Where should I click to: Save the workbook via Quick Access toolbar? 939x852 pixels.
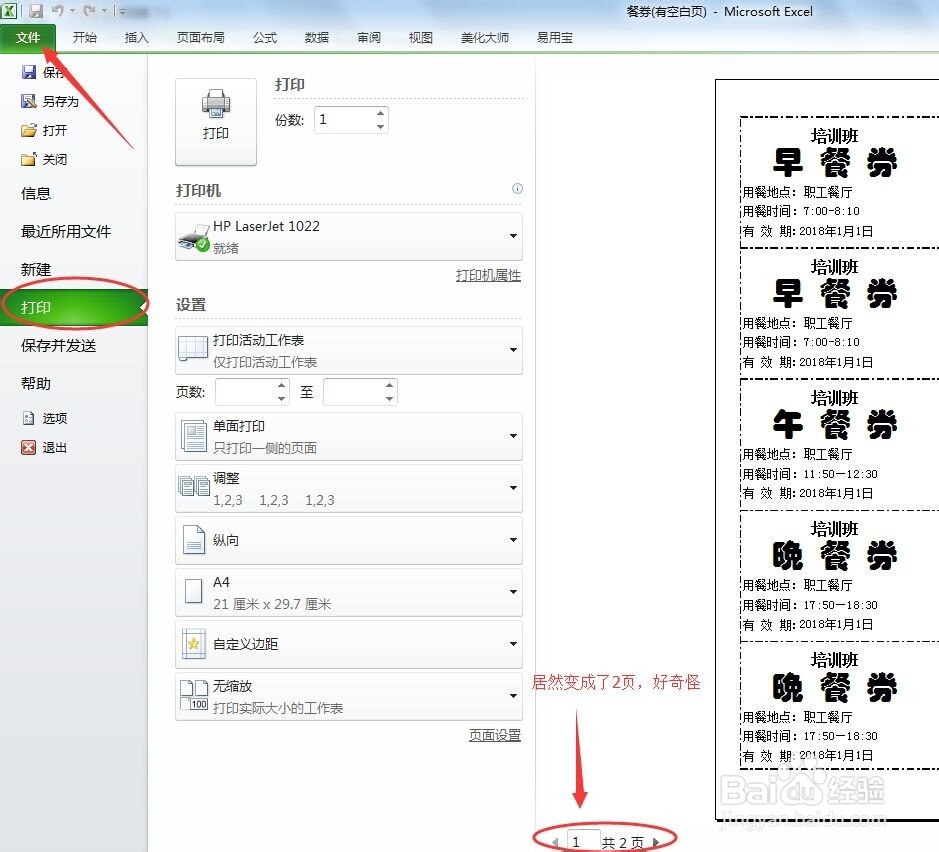tap(38, 9)
